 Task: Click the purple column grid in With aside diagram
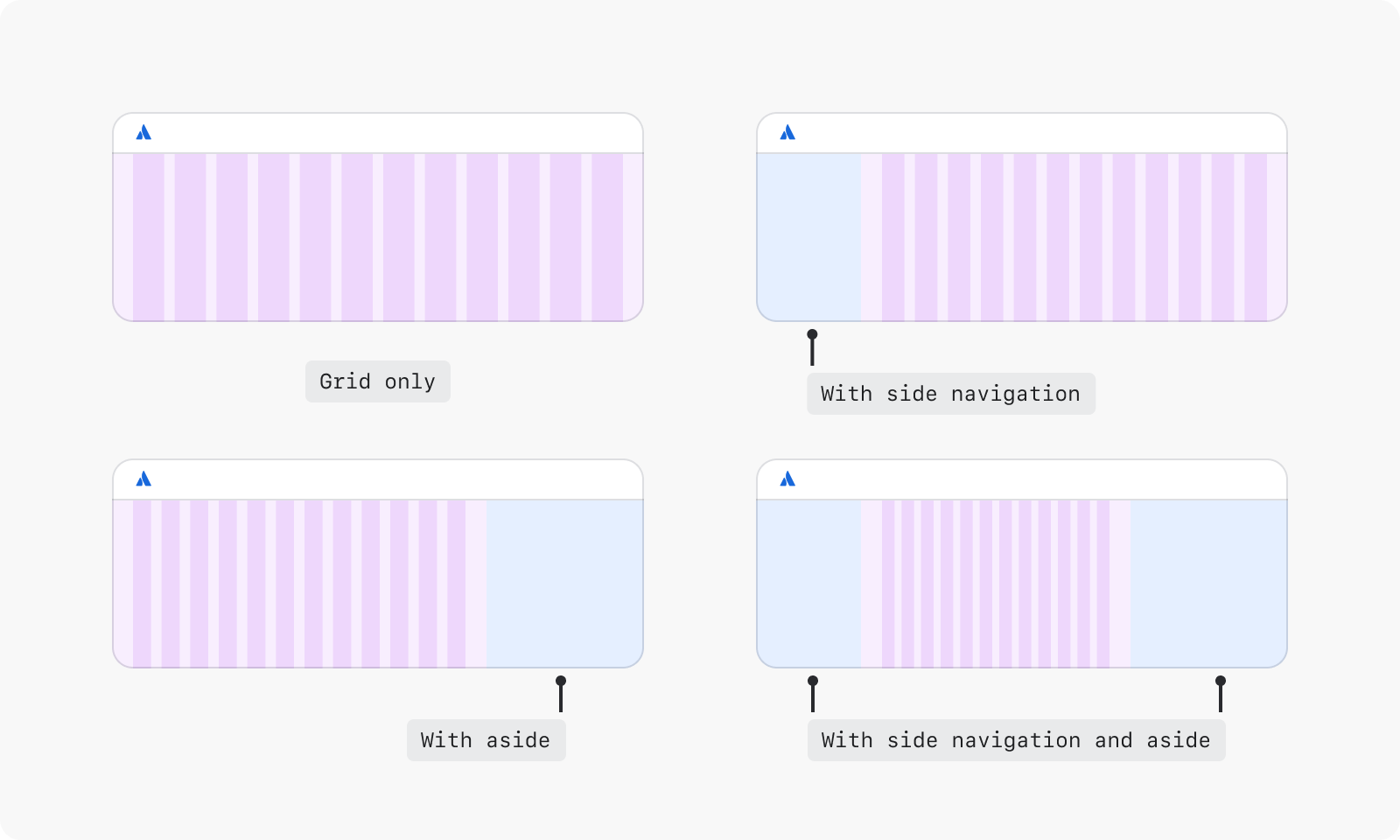(x=300, y=584)
